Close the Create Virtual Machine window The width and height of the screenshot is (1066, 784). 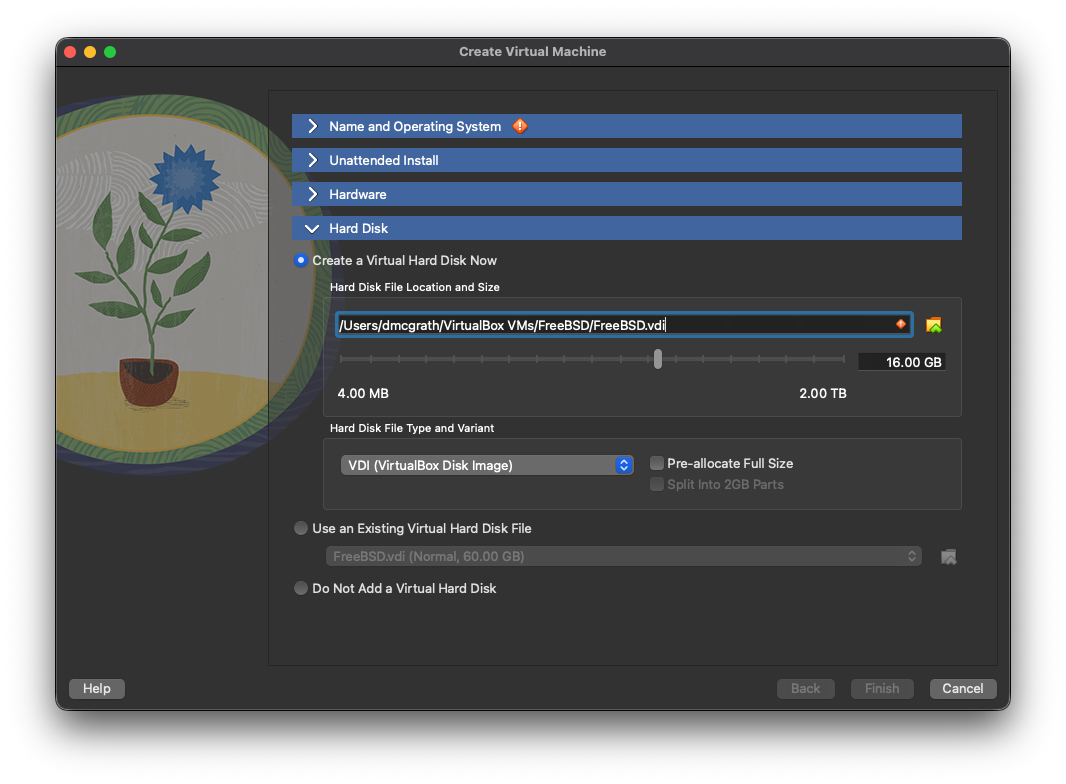70,52
